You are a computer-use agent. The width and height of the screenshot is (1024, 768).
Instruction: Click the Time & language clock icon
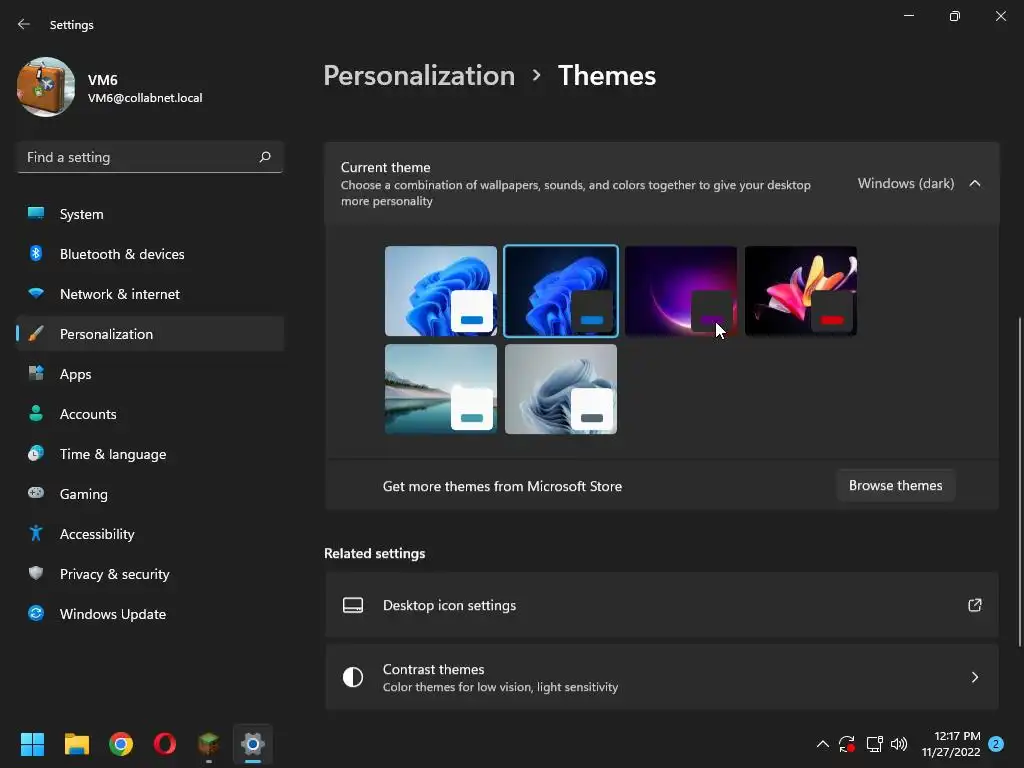[36, 453]
